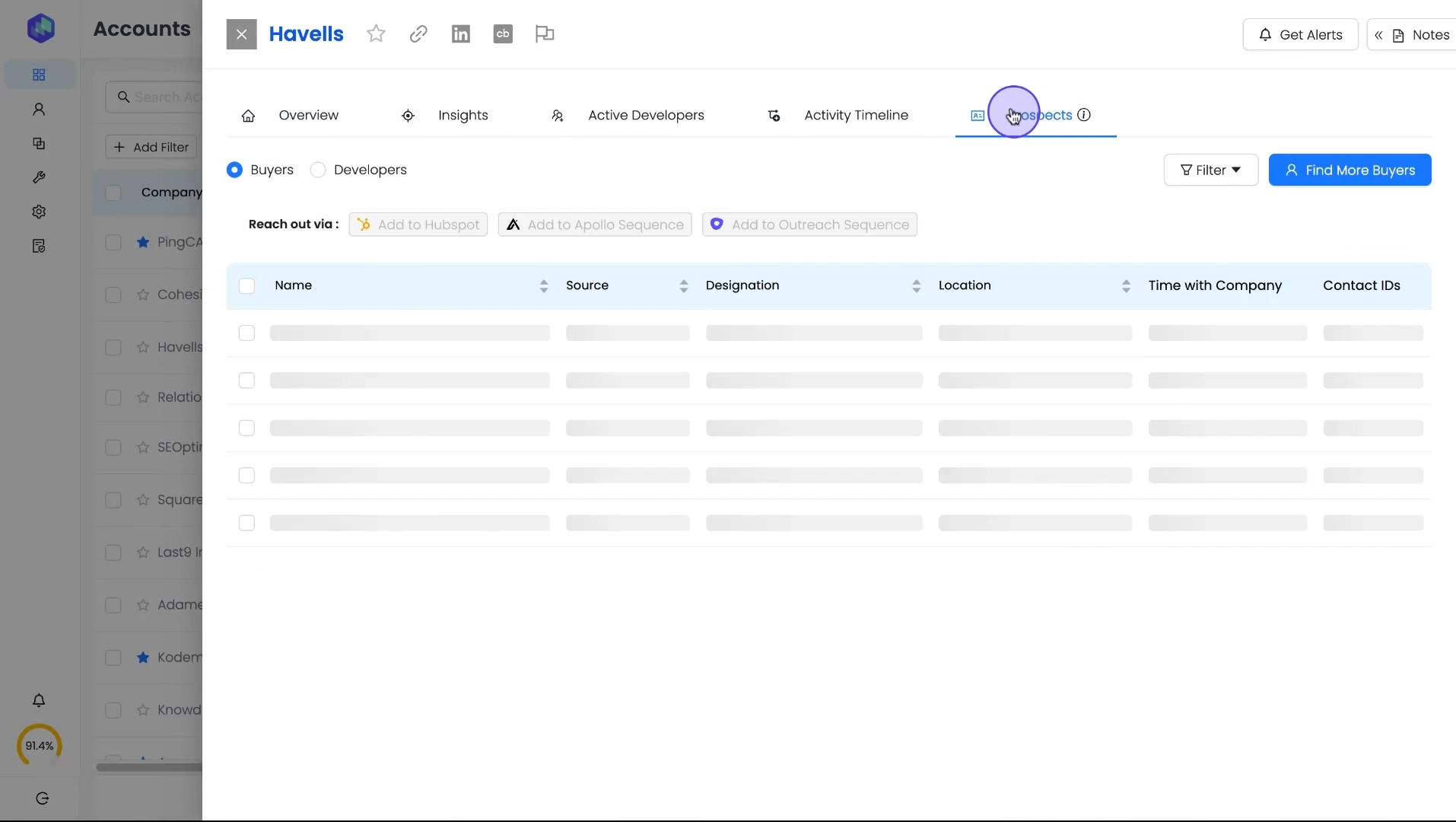Copy the Havells link icon
The image size is (1456, 822).
418,34
